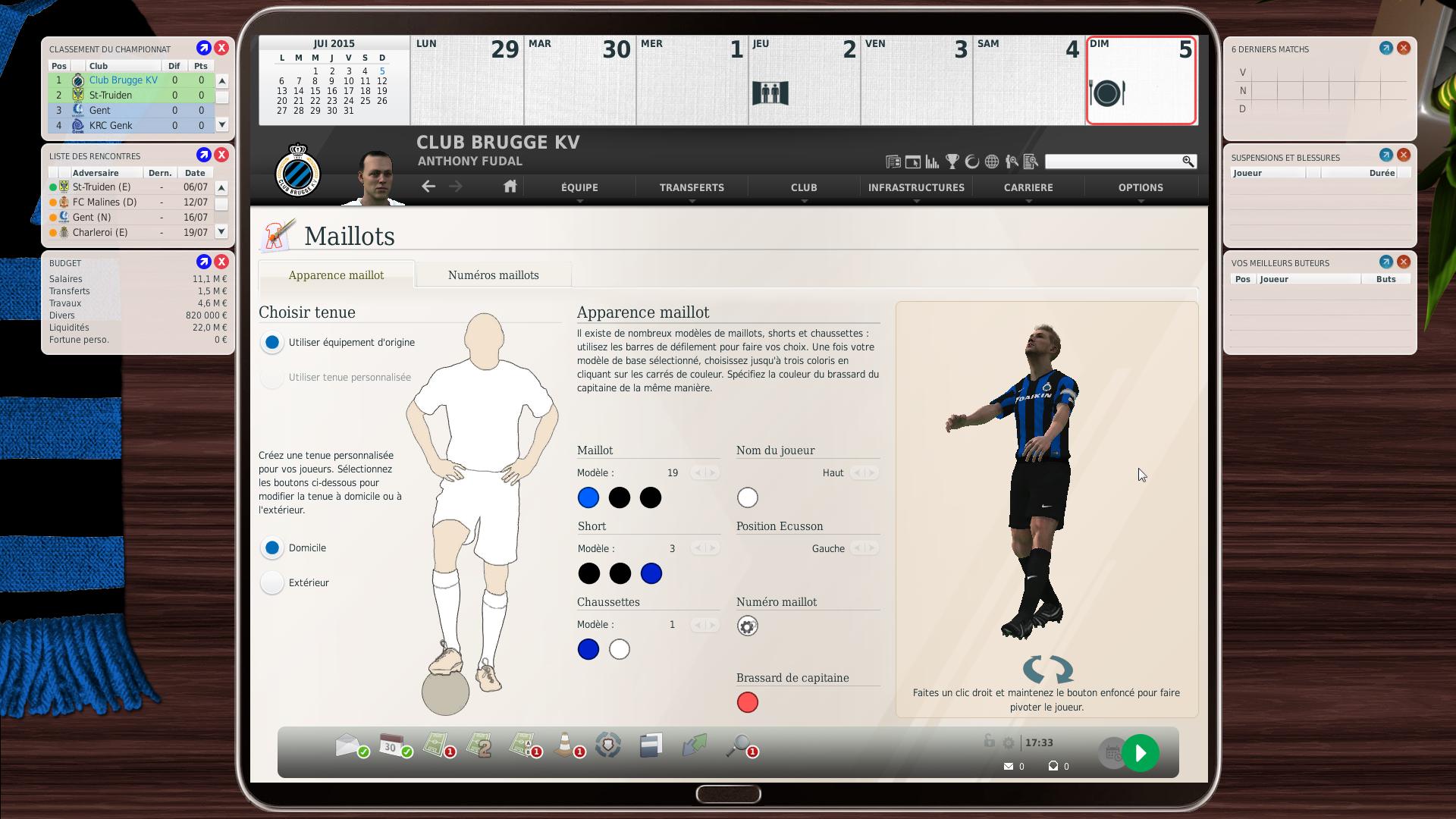
Task: Open the window-with-cursor icon in header
Action: (x=913, y=162)
